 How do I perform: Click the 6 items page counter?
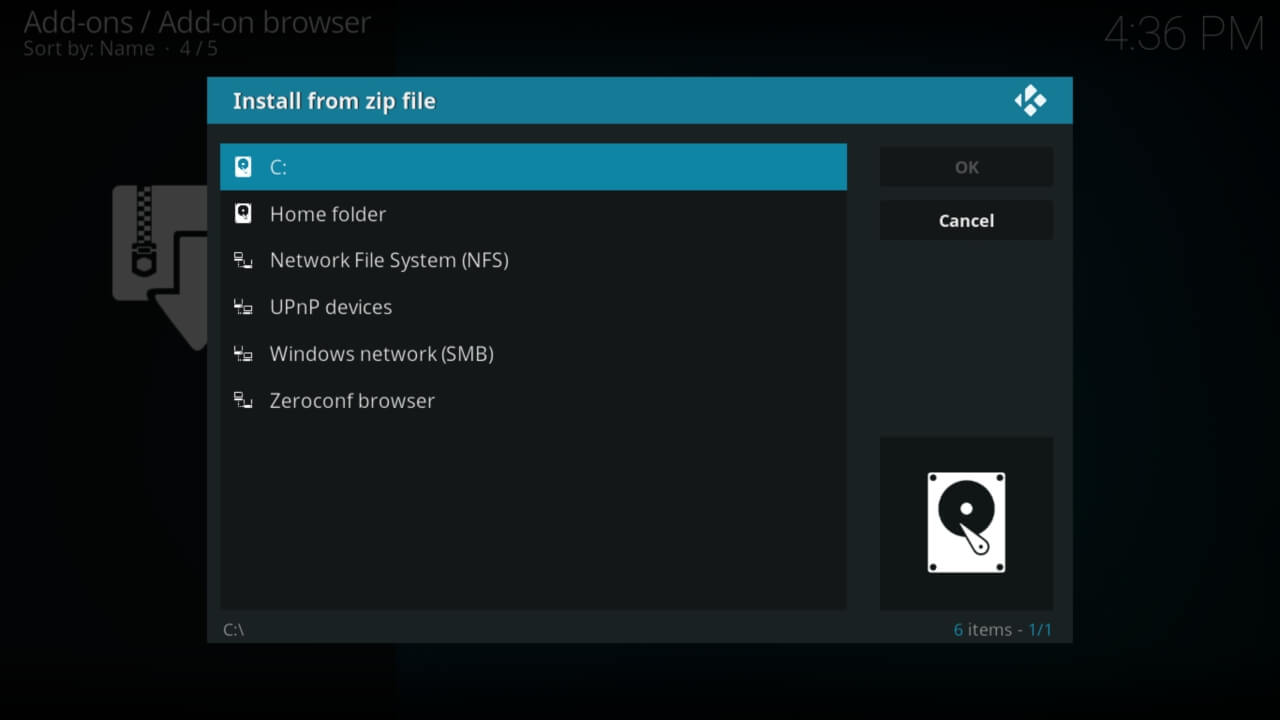pos(1002,630)
